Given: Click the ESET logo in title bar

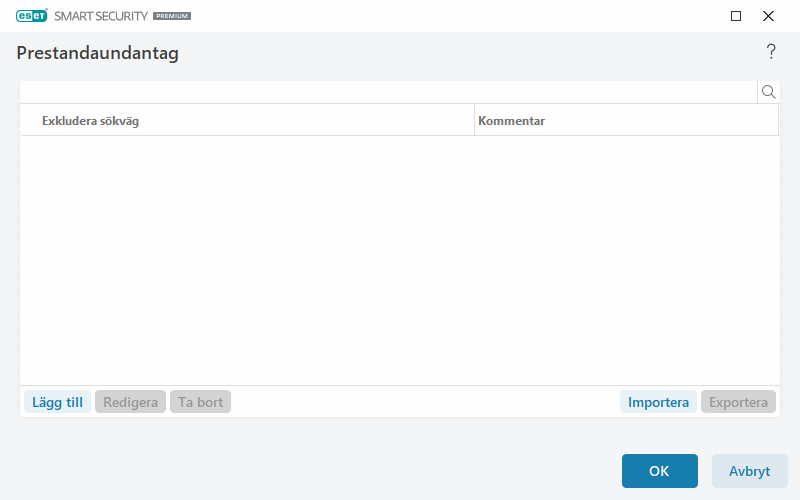Looking at the screenshot, I should tap(32, 16).
